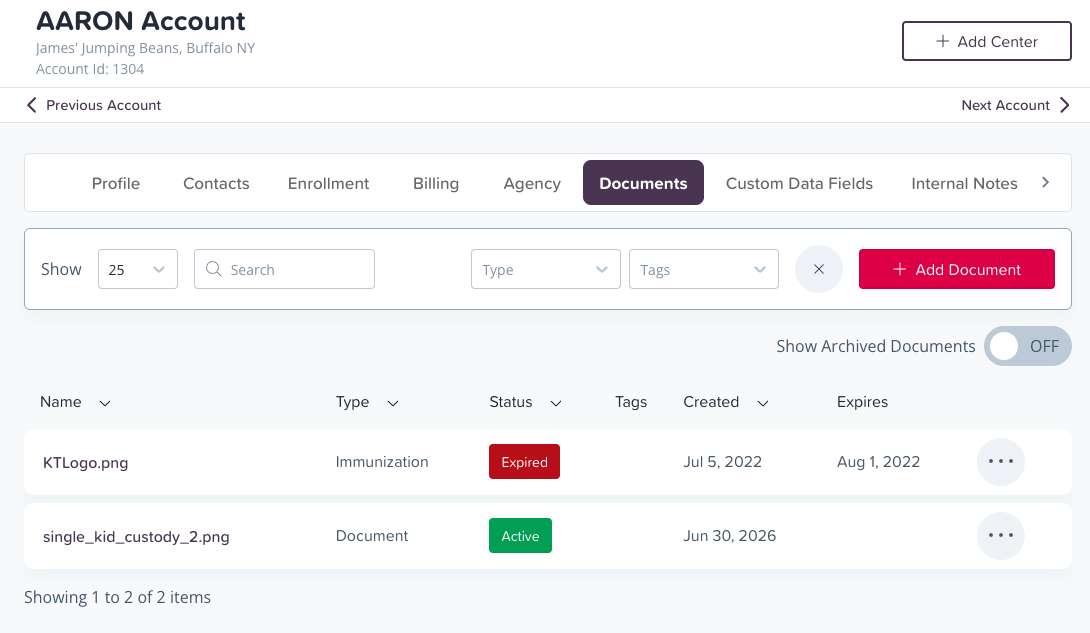The height and width of the screenshot is (633, 1090).
Task: Sort by Created column arrow
Action: point(763,403)
